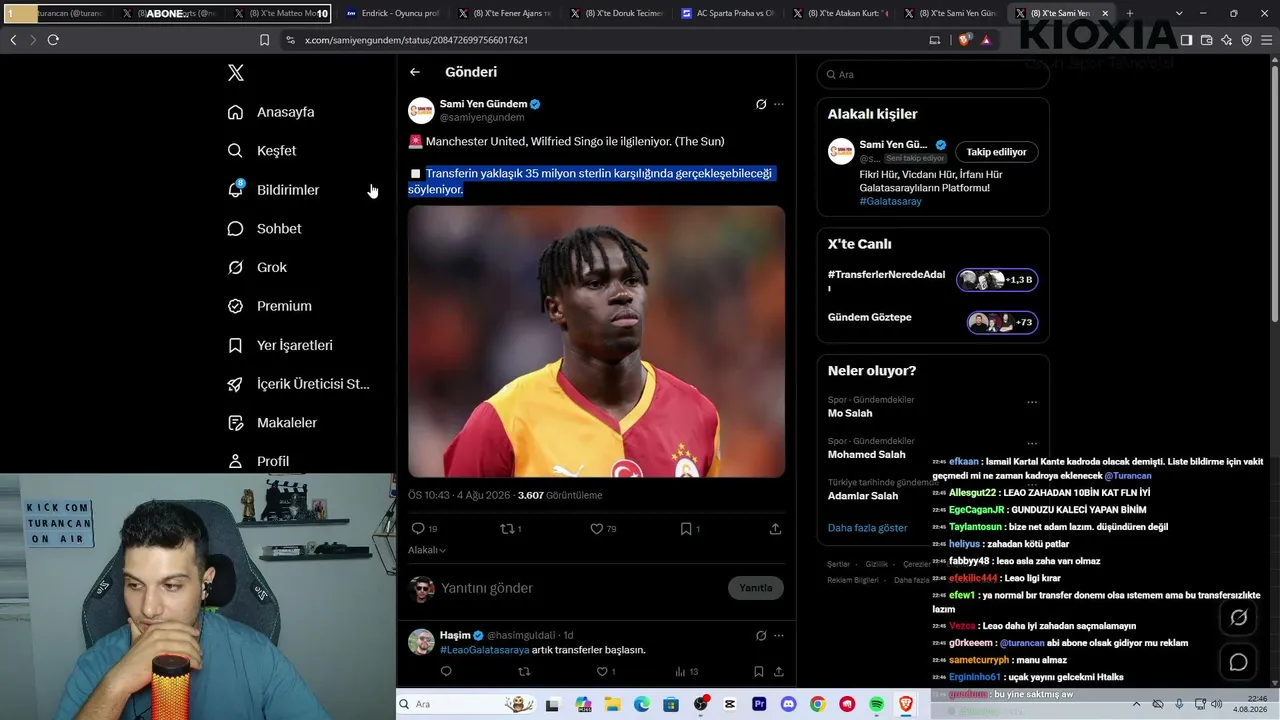Show hidden system tray icons
This screenshot has height=720, width=1280.
coord(1138,705)
